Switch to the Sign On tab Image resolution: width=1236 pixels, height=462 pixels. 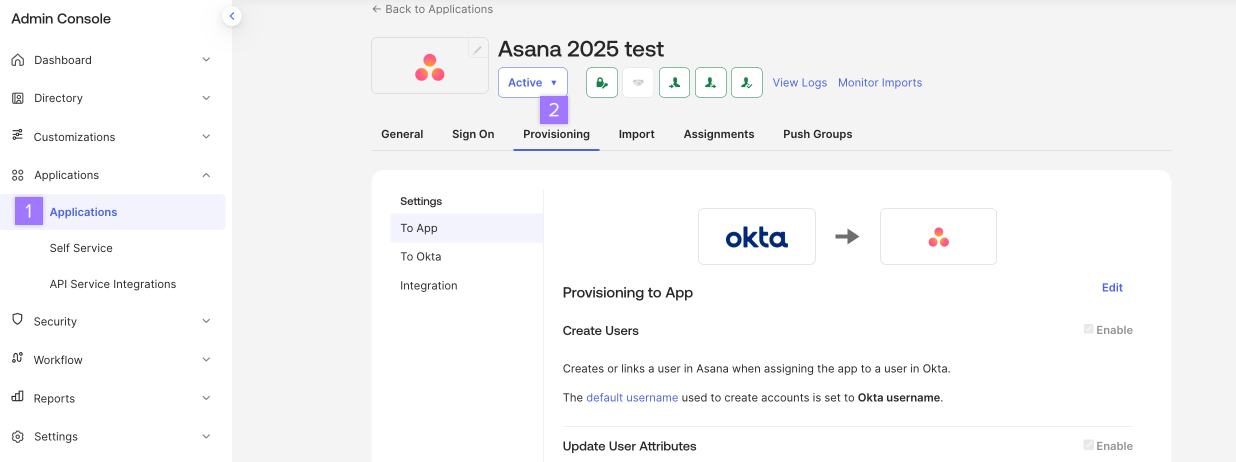click(x=473, y=134)
